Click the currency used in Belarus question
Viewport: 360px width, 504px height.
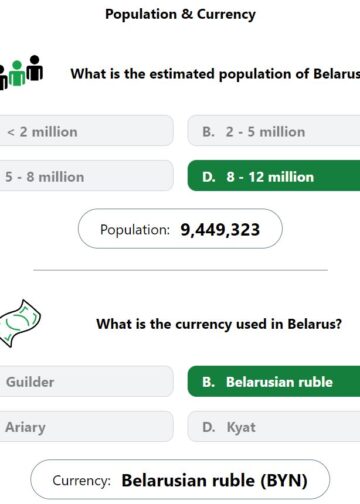click(219, 324)
